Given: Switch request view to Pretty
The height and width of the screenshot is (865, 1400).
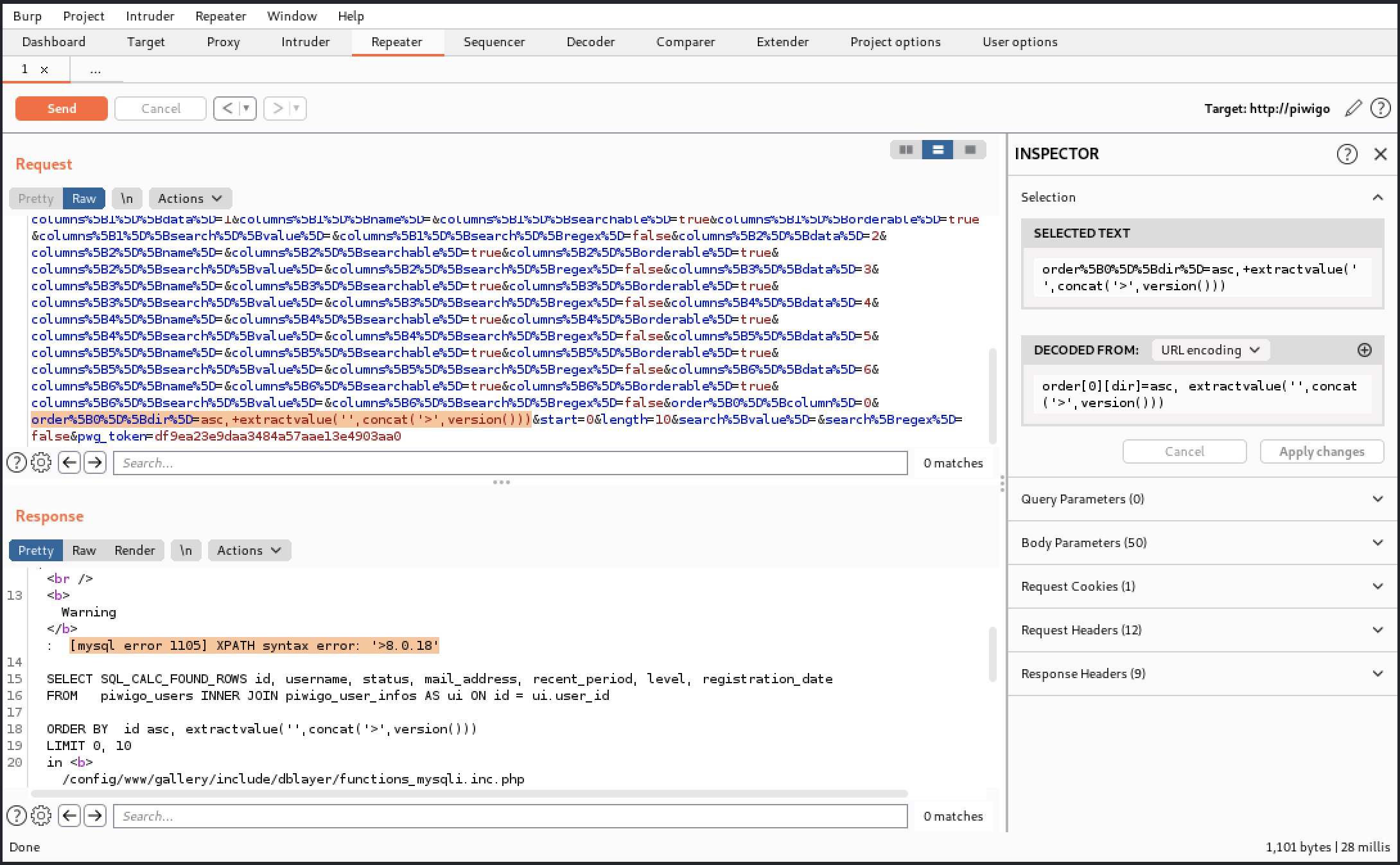Looking at the screenshot, I should (36, 198).
